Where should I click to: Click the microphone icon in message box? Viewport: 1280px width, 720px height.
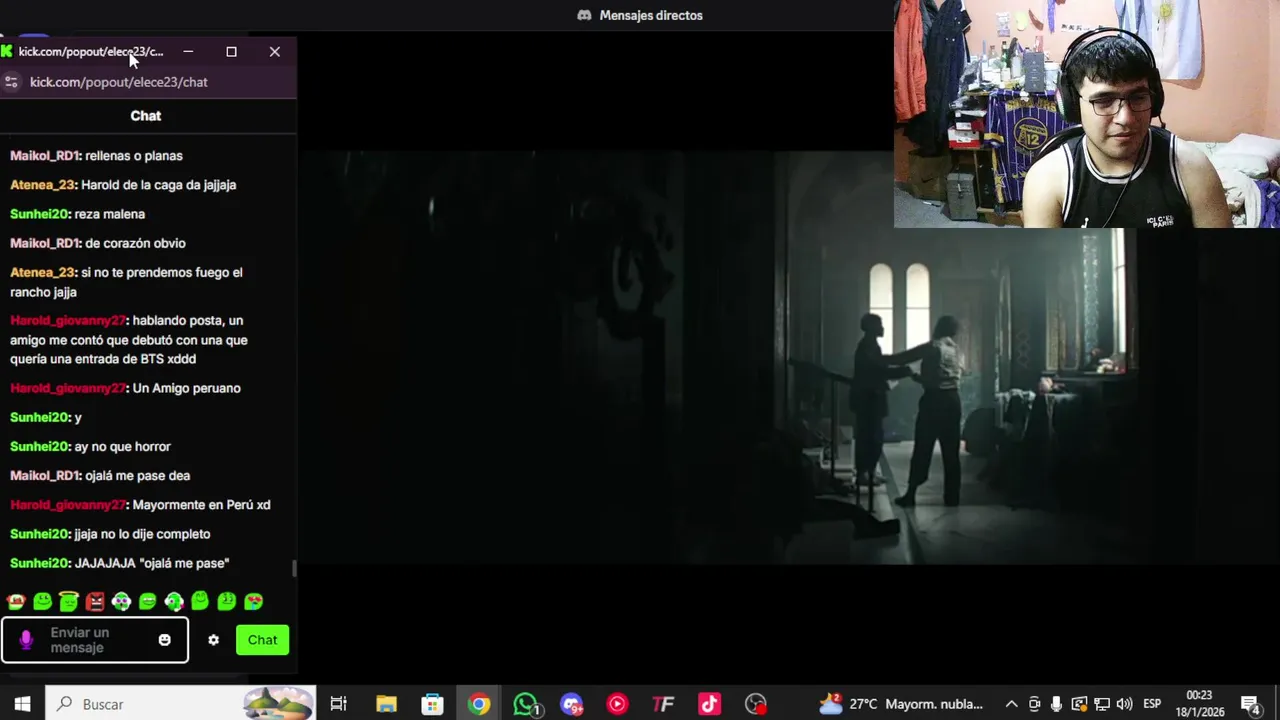click(x=26, y=640)
